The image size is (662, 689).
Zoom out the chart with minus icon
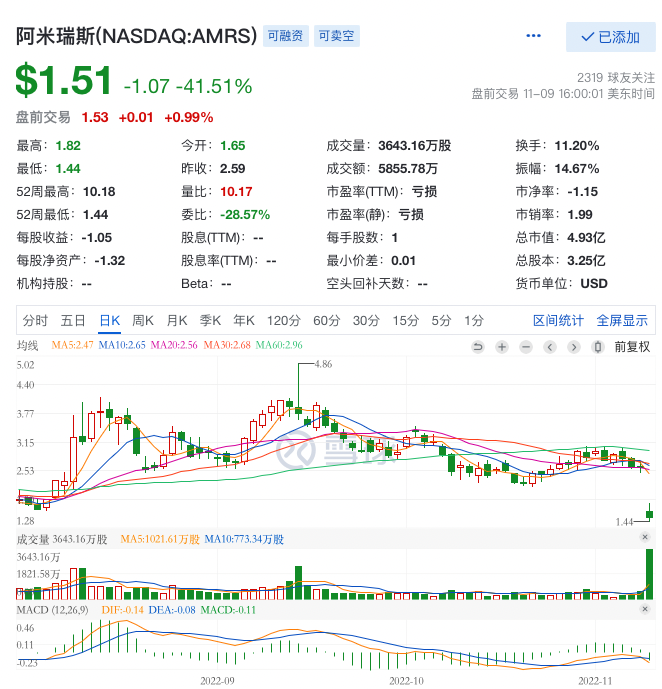(526, 347)
